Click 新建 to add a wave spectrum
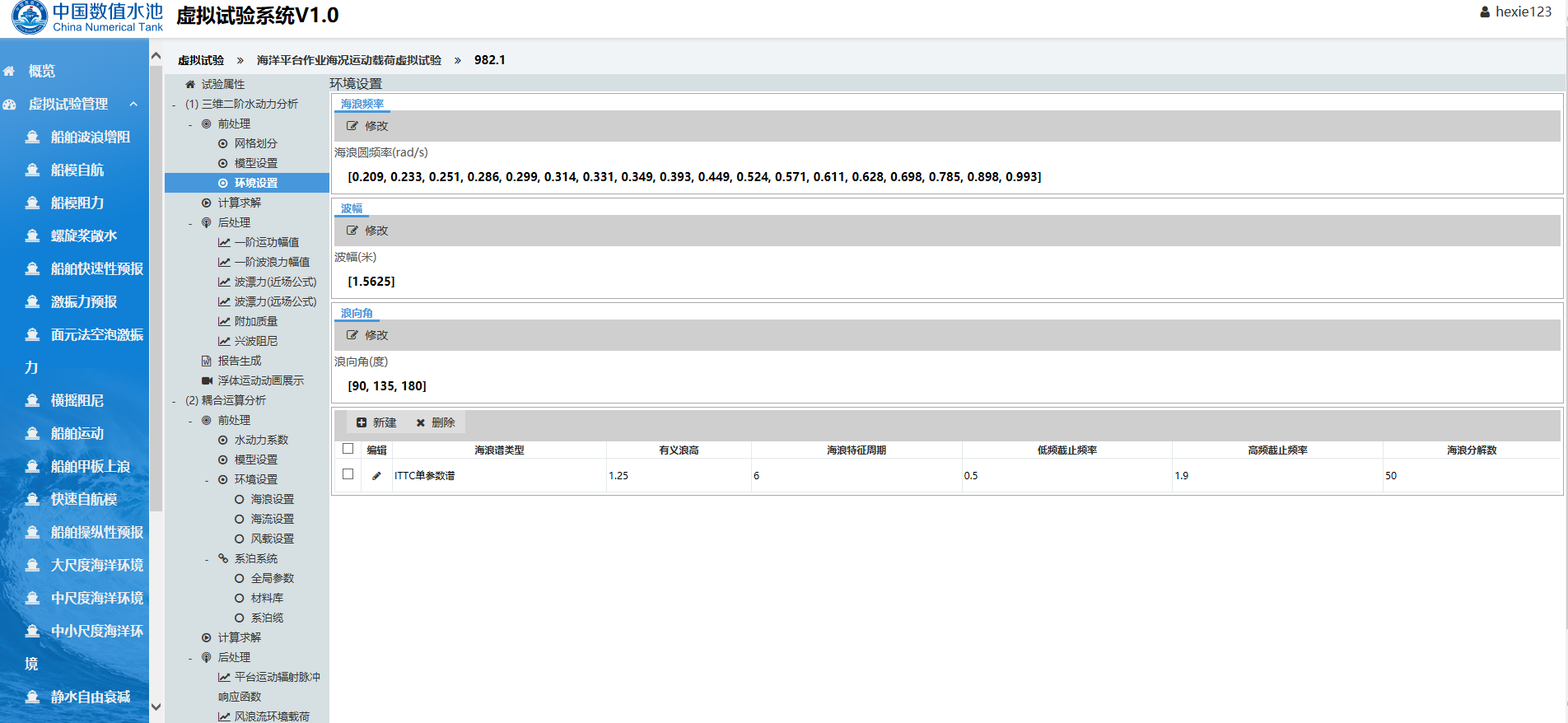1568x723 pixels. coord(376,422)
